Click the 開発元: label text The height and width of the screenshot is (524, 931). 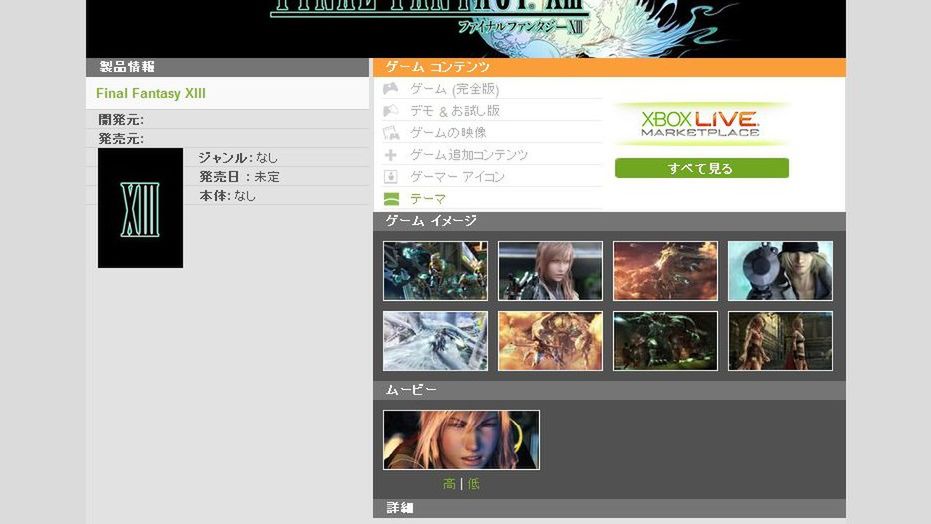point(121,120)
